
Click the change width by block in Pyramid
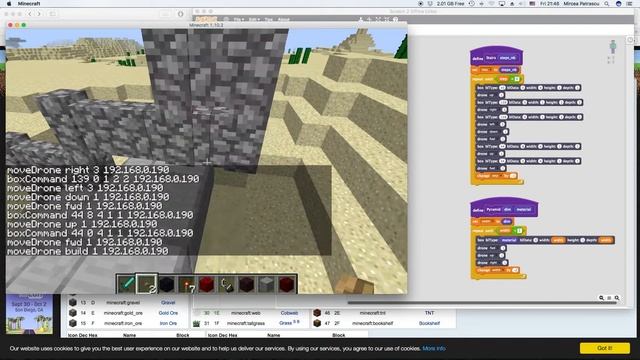point(498,270)
